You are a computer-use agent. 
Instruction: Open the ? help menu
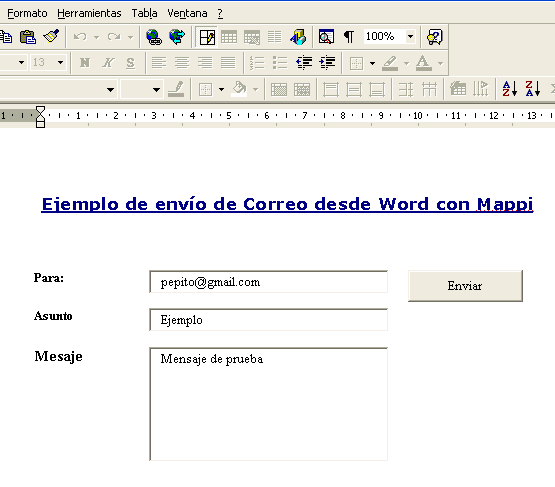(220, 13)
